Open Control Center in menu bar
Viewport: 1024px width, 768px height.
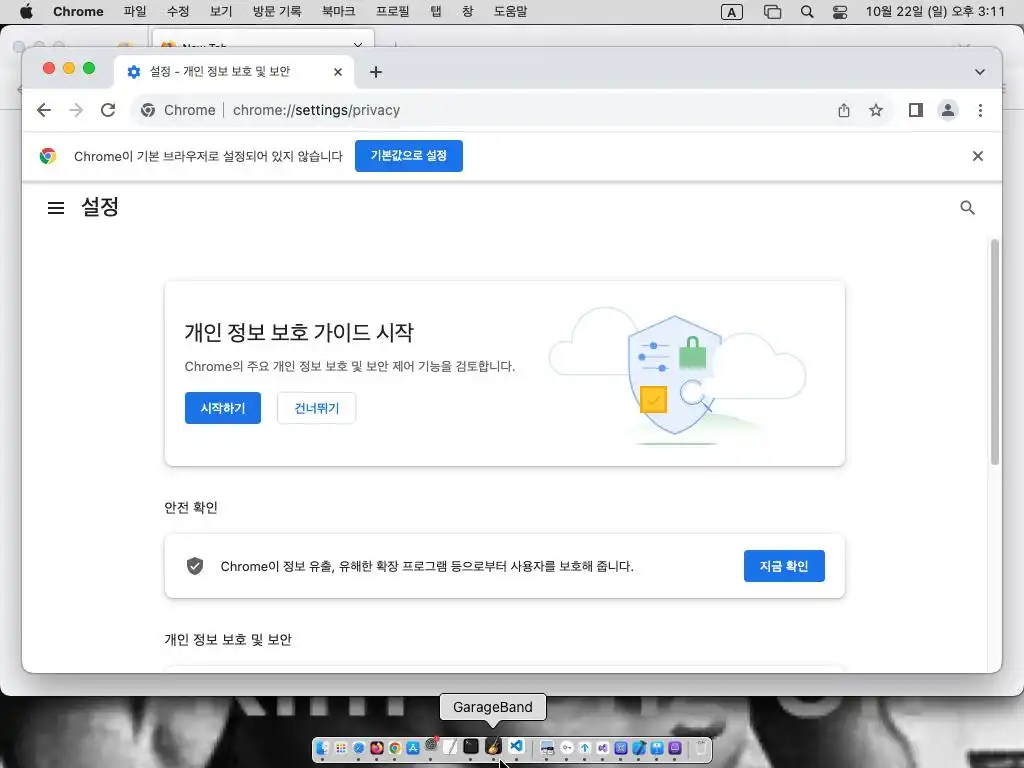(840, 12)
